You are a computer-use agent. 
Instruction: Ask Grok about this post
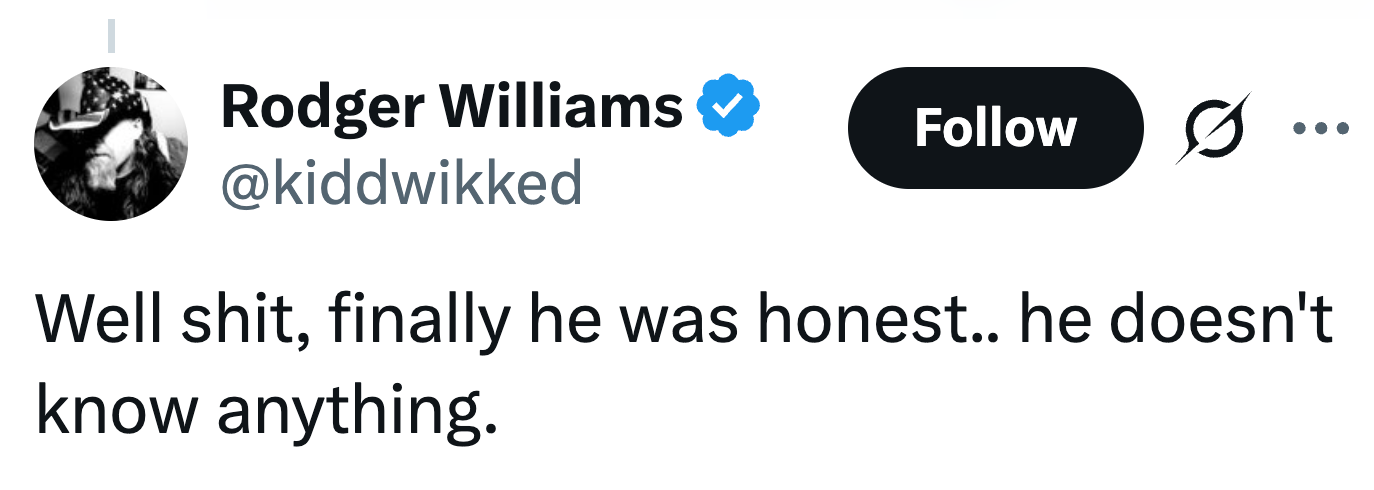(1212, 127)
